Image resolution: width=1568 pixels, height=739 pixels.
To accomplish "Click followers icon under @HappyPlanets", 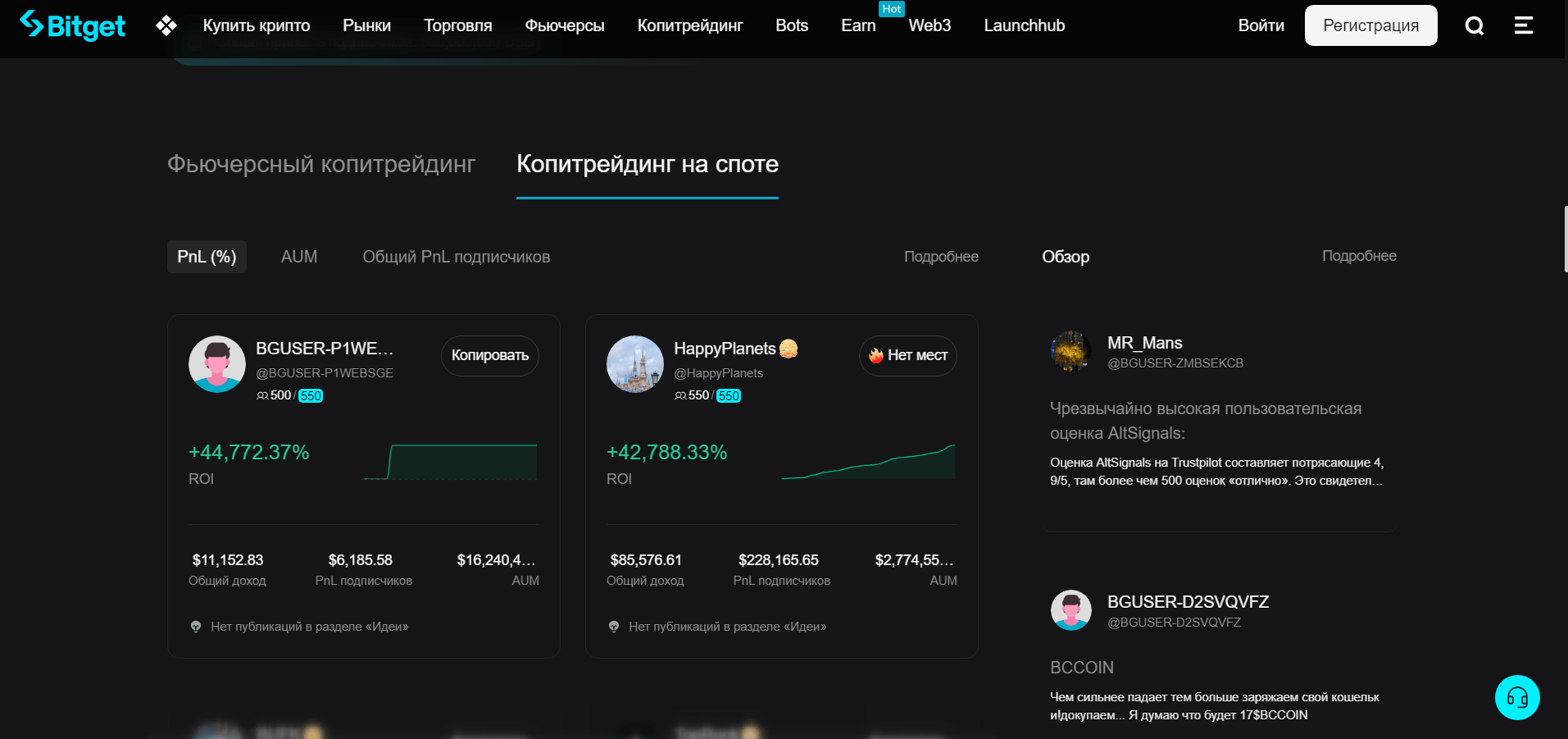I will click(x=680, y=395).
